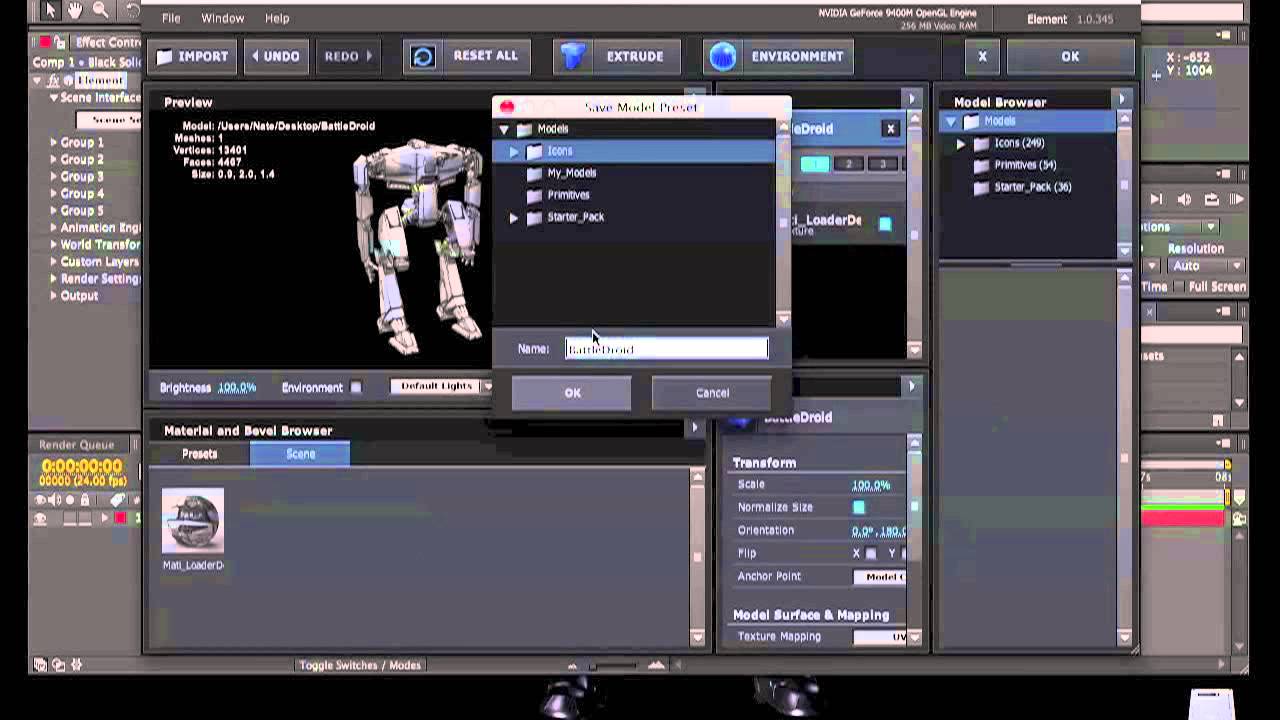Expand Icons (249) in Model Browser
This screenshot has height=720, width=1280.
tap(961, 143)
